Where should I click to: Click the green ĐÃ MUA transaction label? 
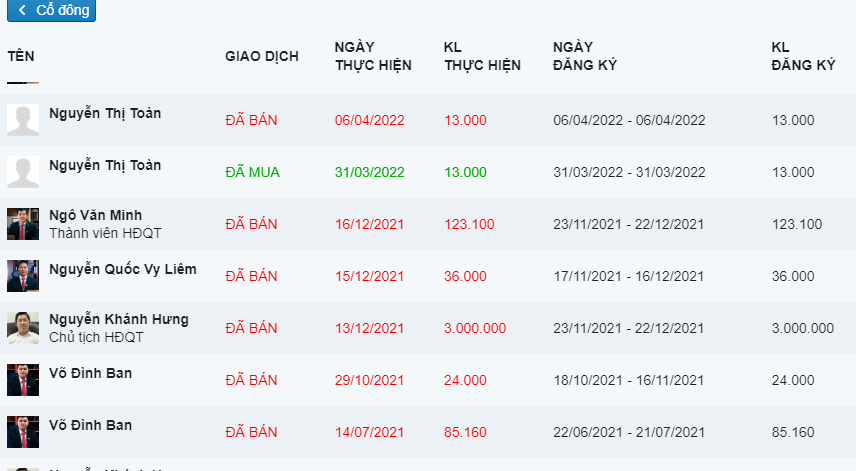(x=252, y=172)
